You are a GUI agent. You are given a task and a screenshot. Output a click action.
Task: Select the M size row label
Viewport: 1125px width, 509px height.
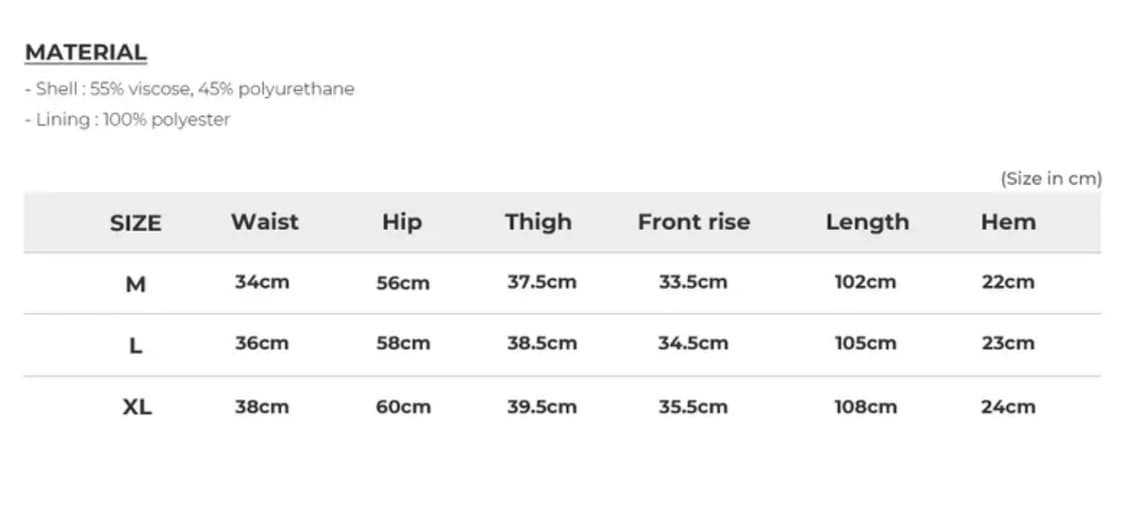point(135,285)
